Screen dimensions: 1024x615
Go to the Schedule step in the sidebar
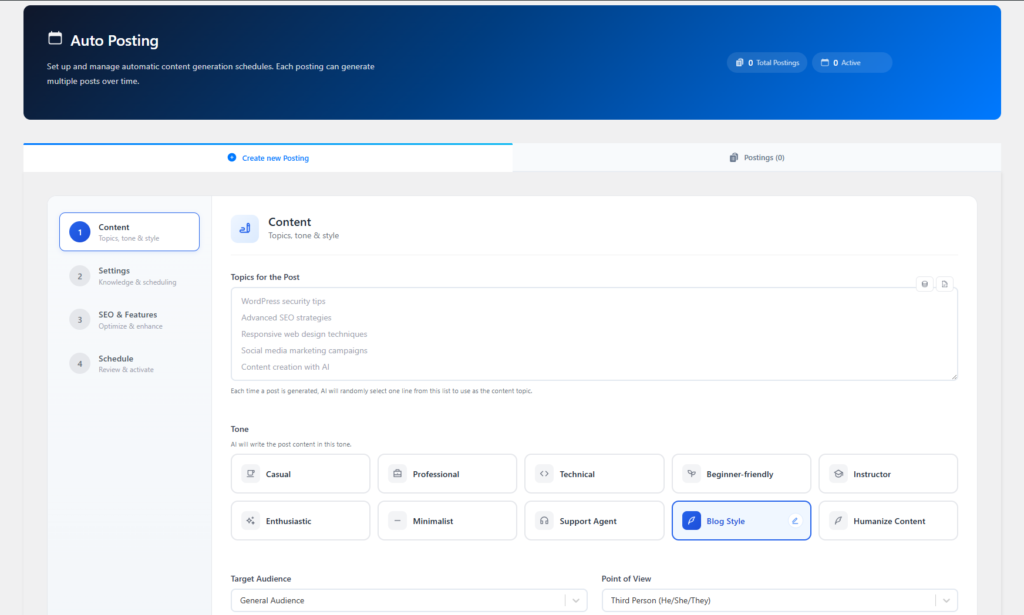(130, 363)
